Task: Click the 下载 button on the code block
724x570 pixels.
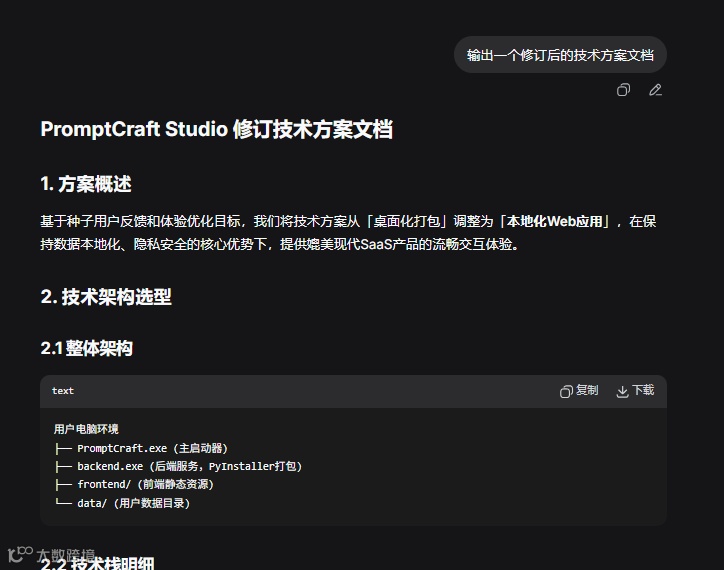Action: [635, 391]
